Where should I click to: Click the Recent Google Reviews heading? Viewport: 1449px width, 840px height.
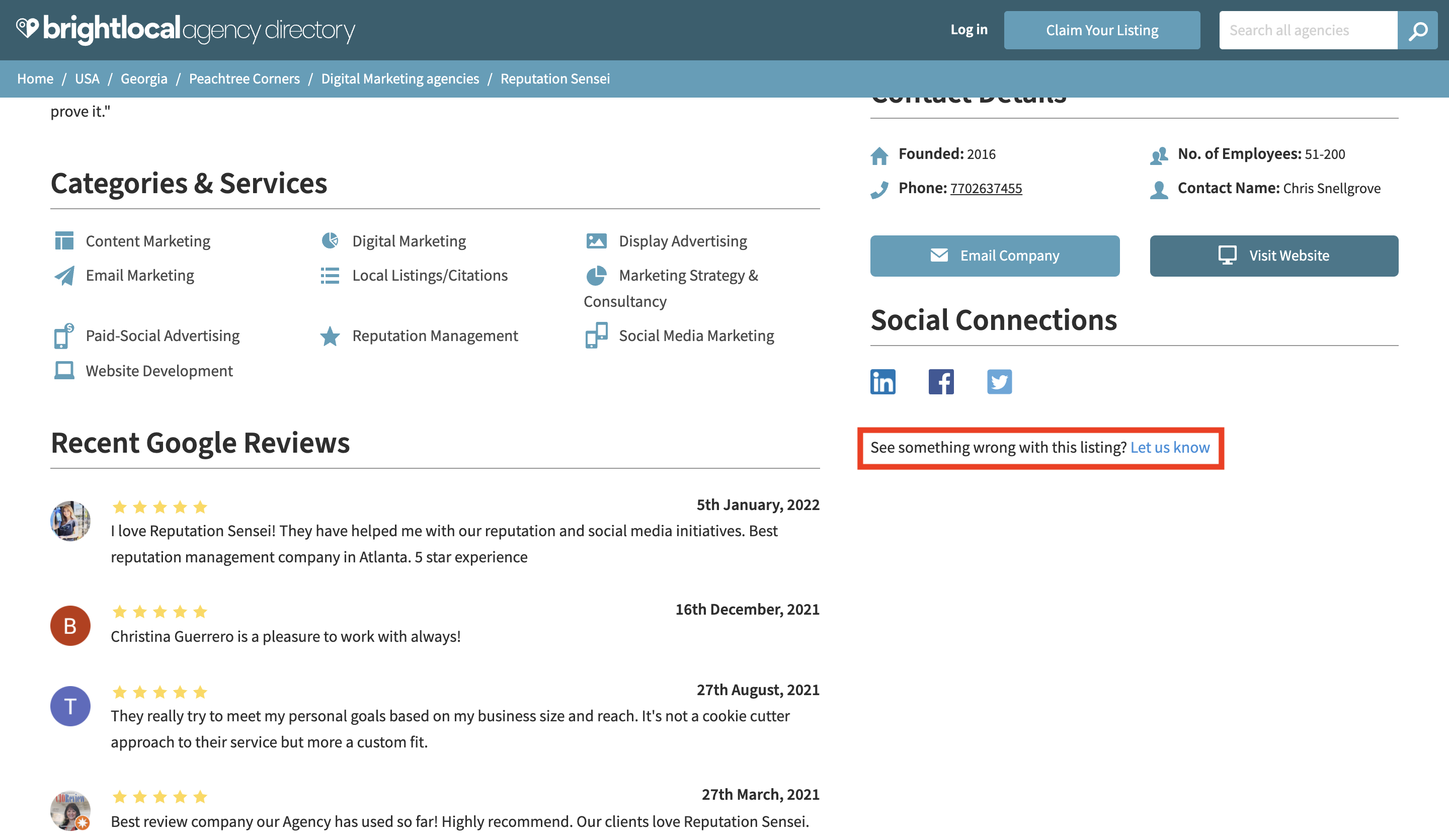tap(200, 443)
